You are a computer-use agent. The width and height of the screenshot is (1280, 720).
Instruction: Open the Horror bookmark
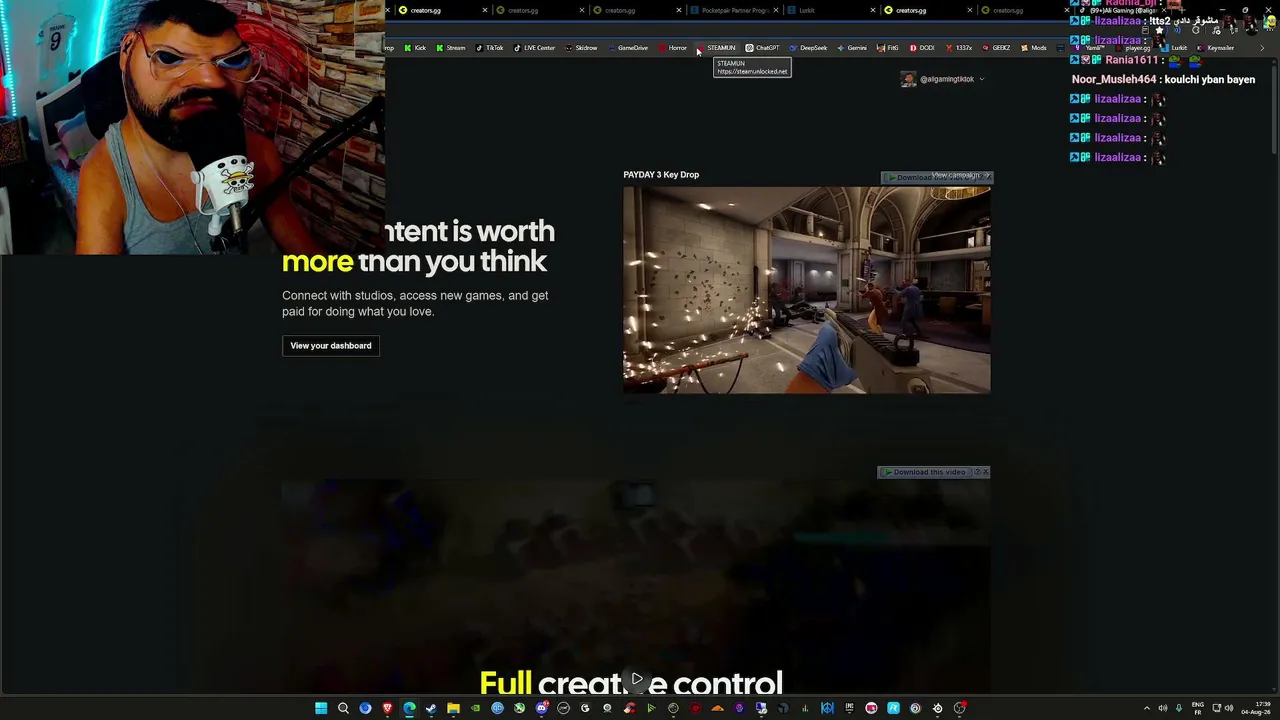click(673, 48)
